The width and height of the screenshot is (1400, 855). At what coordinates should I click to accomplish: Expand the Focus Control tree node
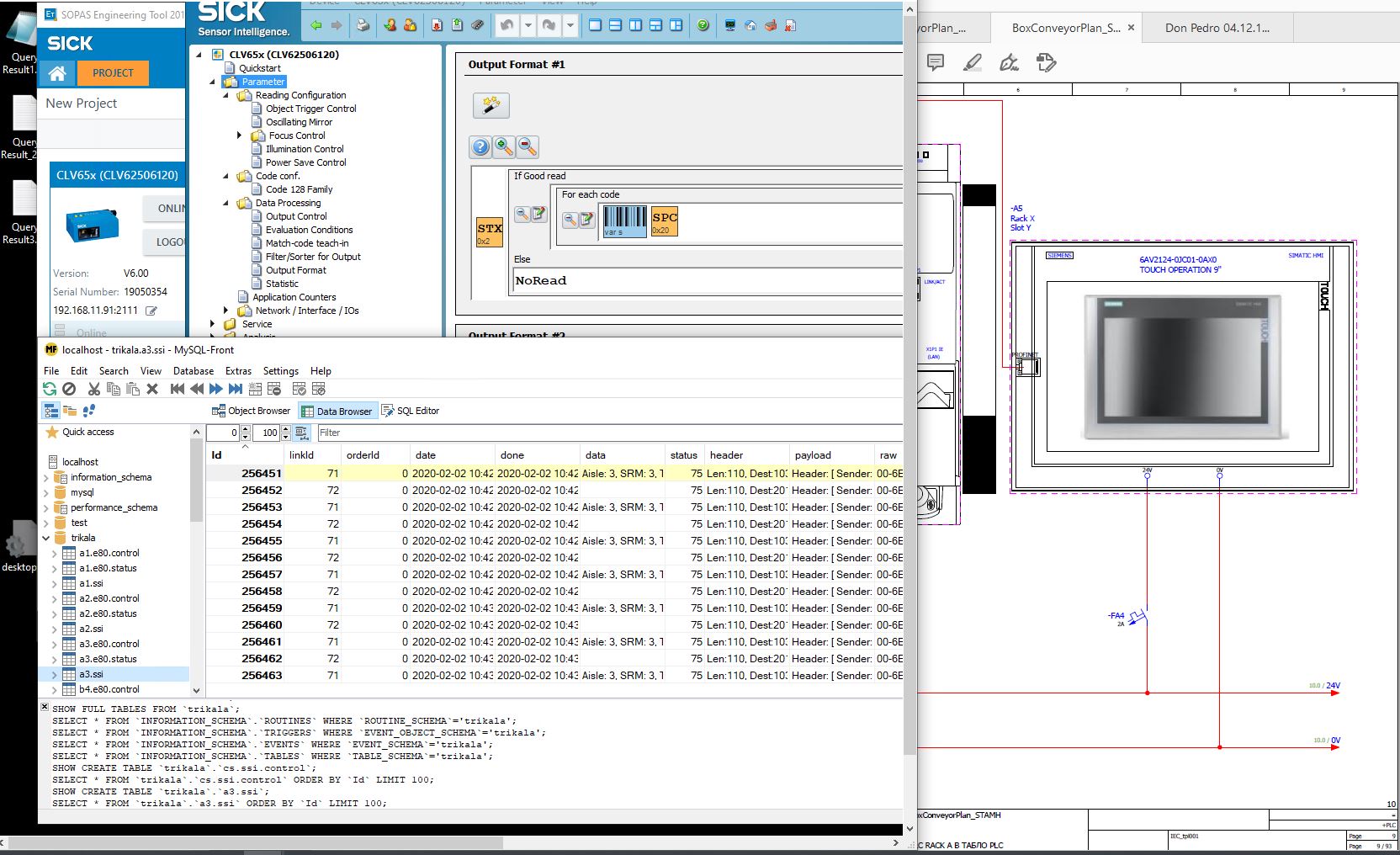[x=239, y=135]
